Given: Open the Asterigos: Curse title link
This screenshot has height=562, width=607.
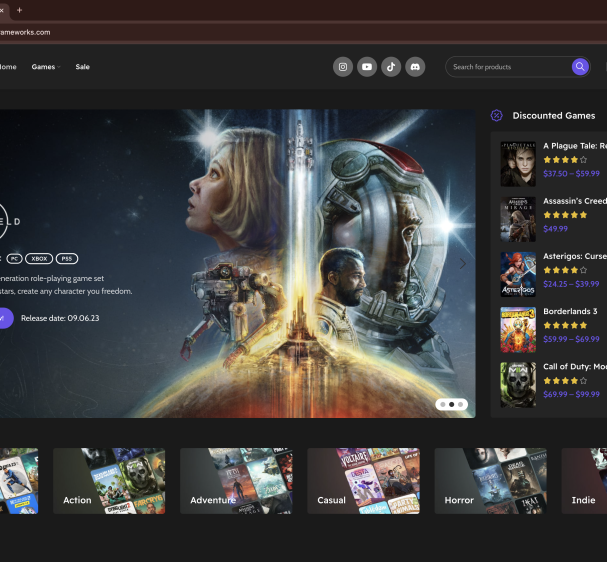Looking at the screenshot, I should (x=575, y=256).
